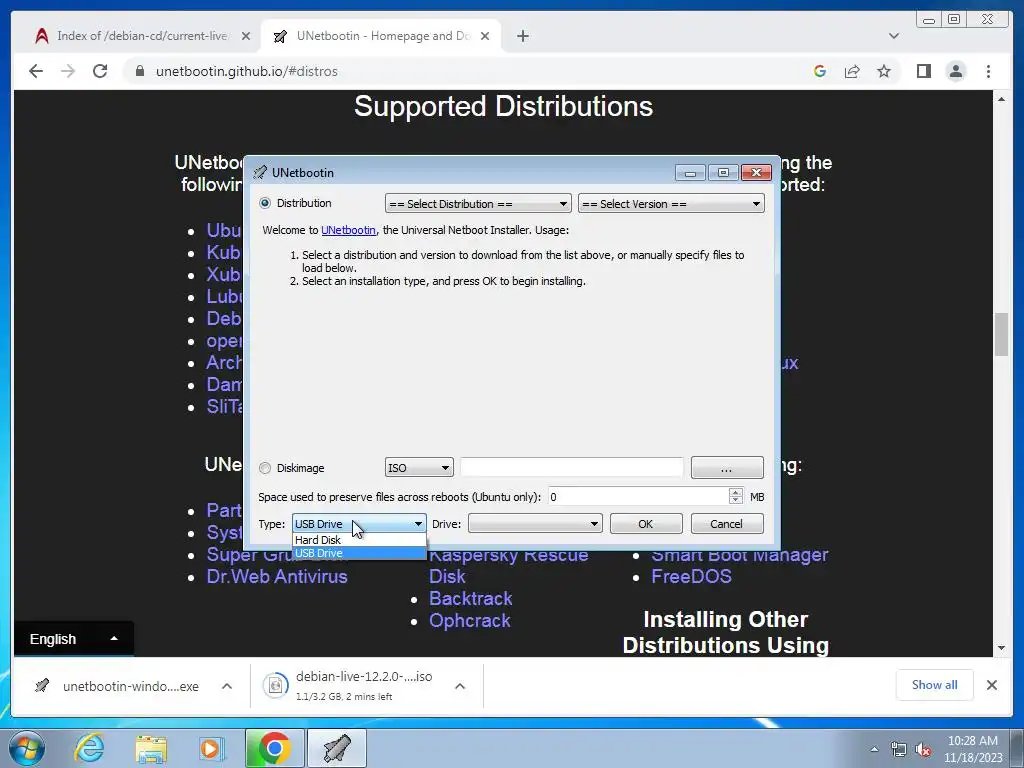Select the Distribution radio button
Viewport: 1024px width, 768px height.
click(x=265, y=203)
